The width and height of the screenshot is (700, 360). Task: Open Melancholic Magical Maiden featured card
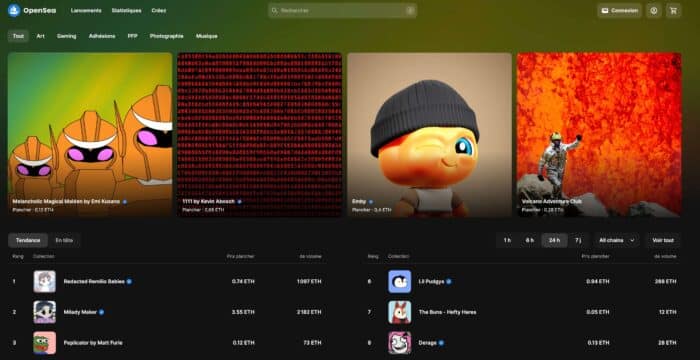90,135
